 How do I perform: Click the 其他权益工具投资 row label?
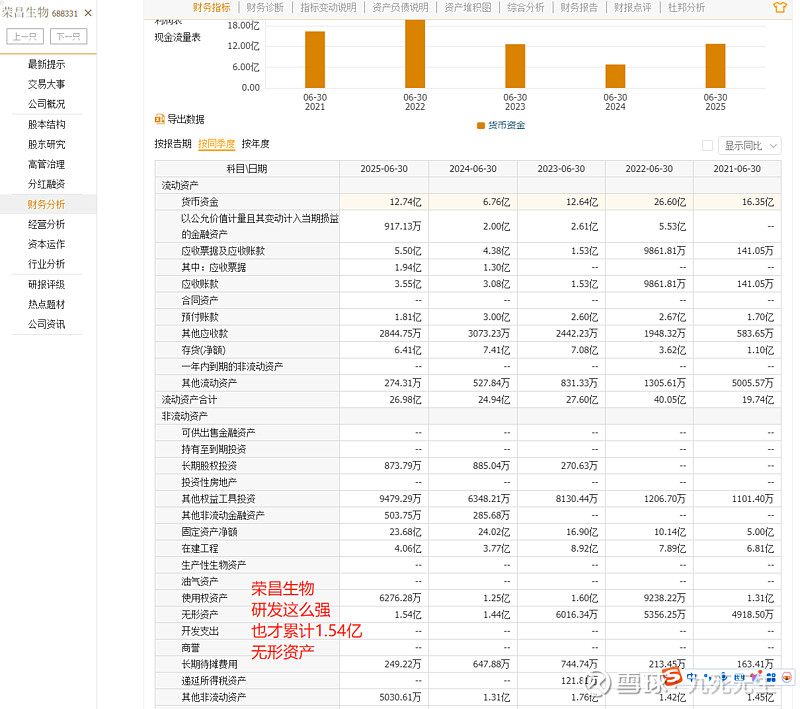[218, 499]
